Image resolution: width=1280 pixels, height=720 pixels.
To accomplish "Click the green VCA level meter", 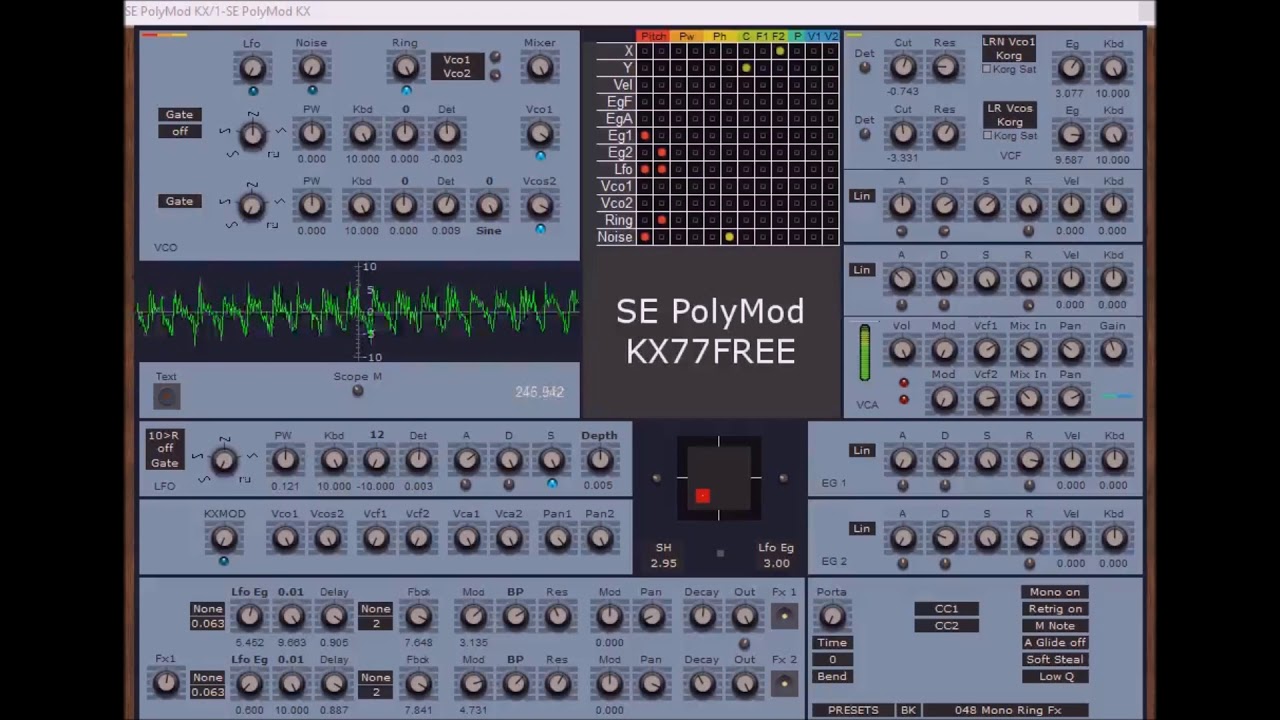I will (865, 352).
